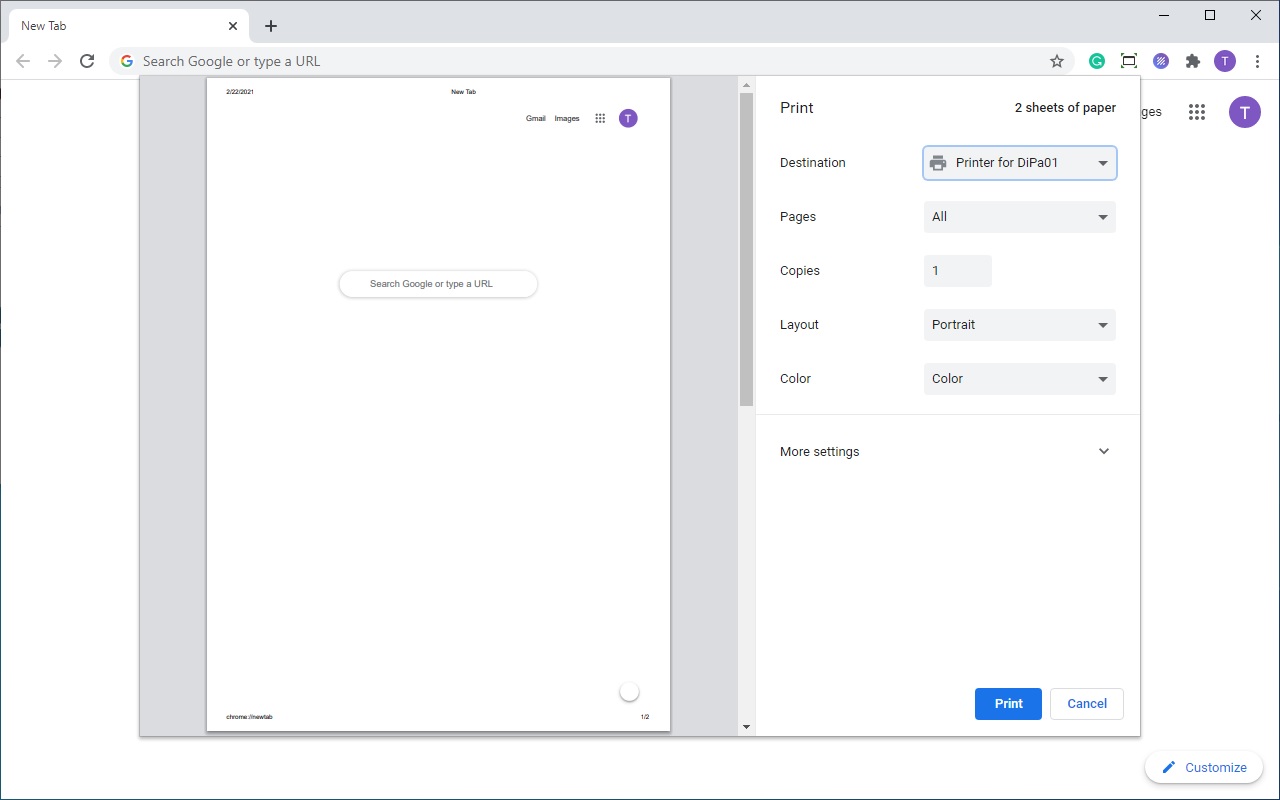Cancel the print dialog
The image size is (1280, 800).
[1086, 704]
